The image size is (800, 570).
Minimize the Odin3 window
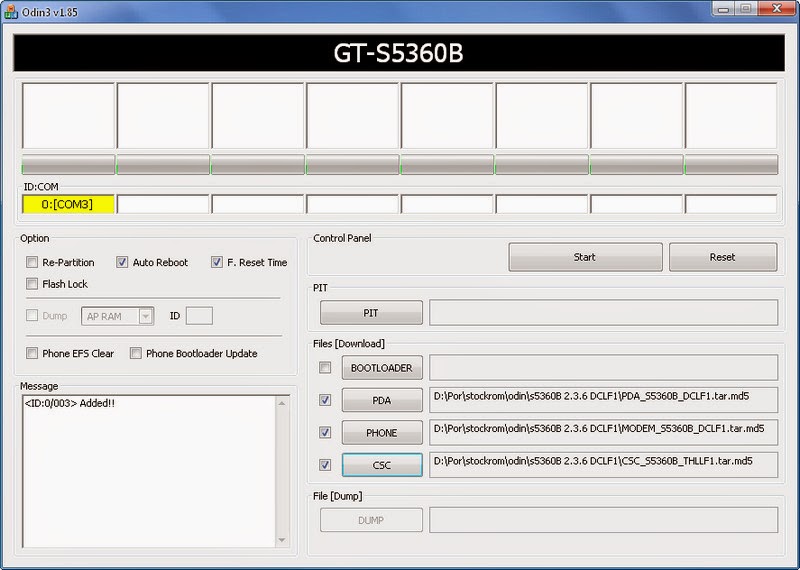(724, 9)
